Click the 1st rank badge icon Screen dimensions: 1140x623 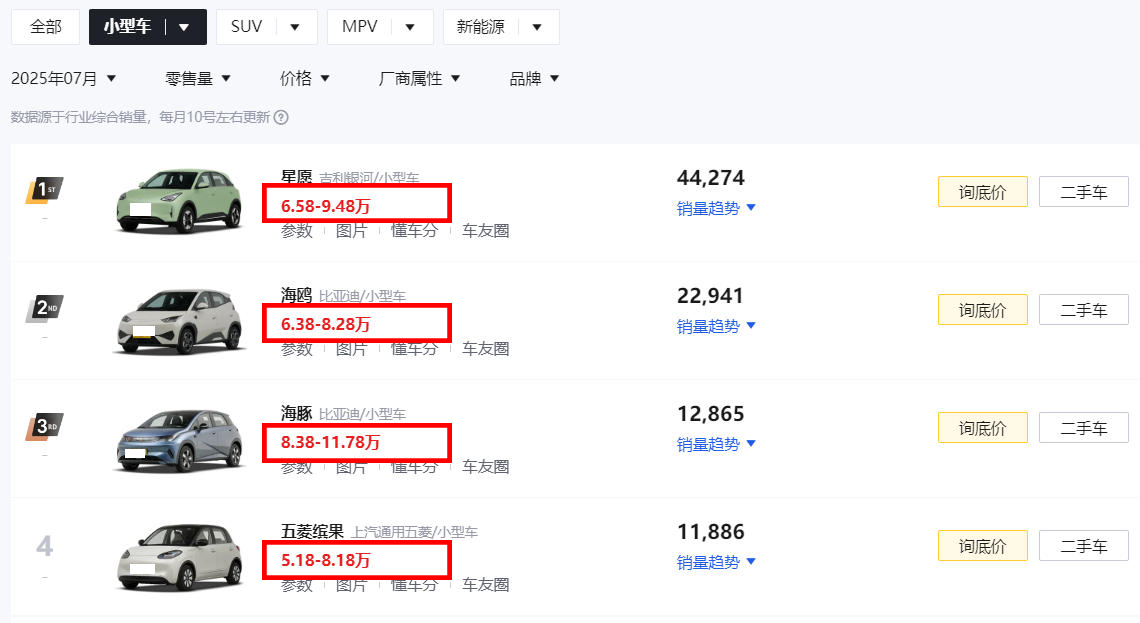[x=44, y=190]
